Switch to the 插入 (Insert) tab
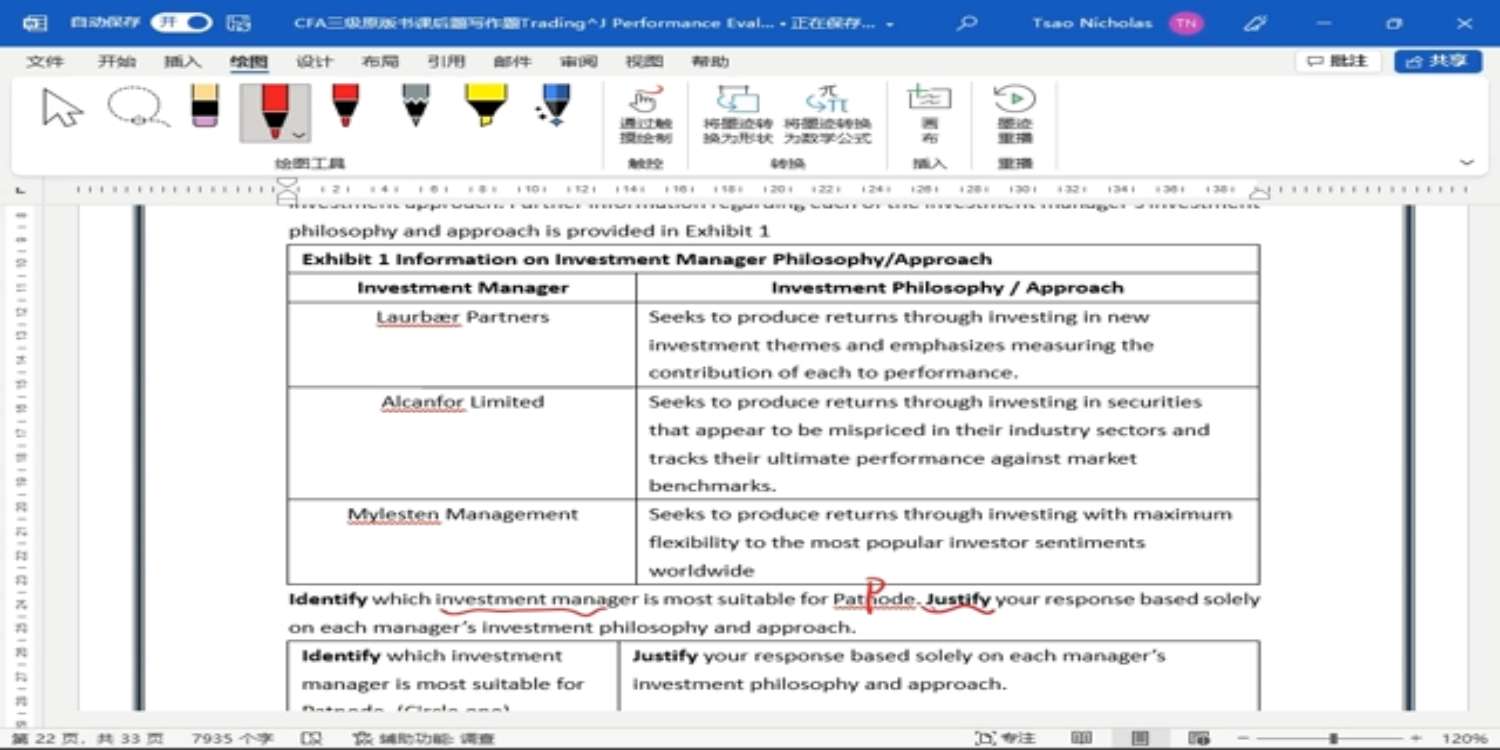 pos(182,61)
